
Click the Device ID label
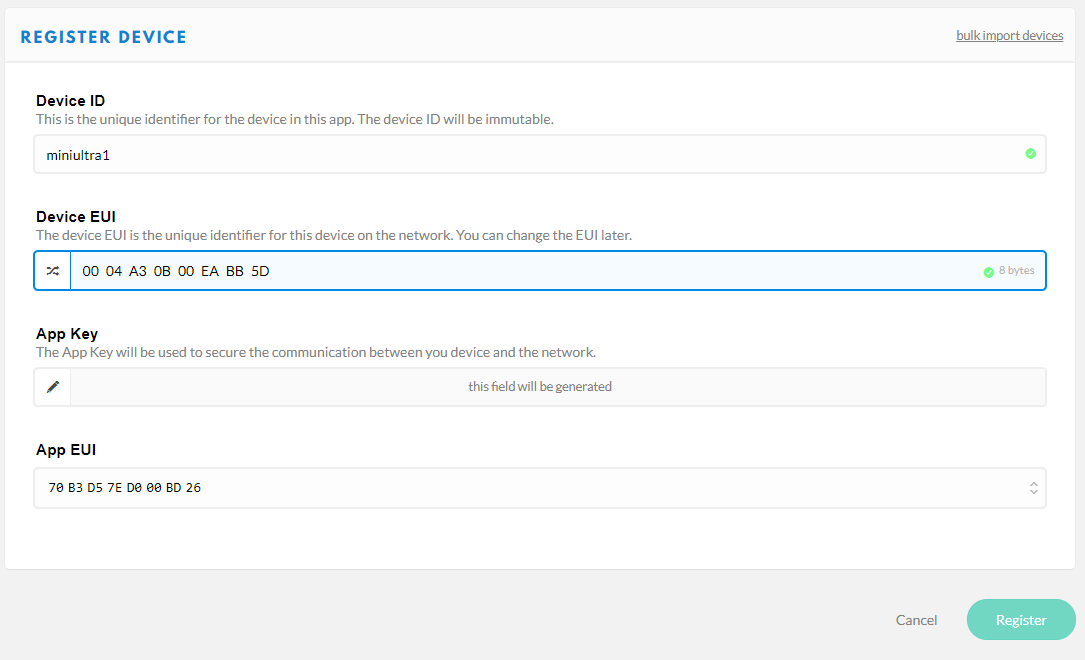coord(70,101)
